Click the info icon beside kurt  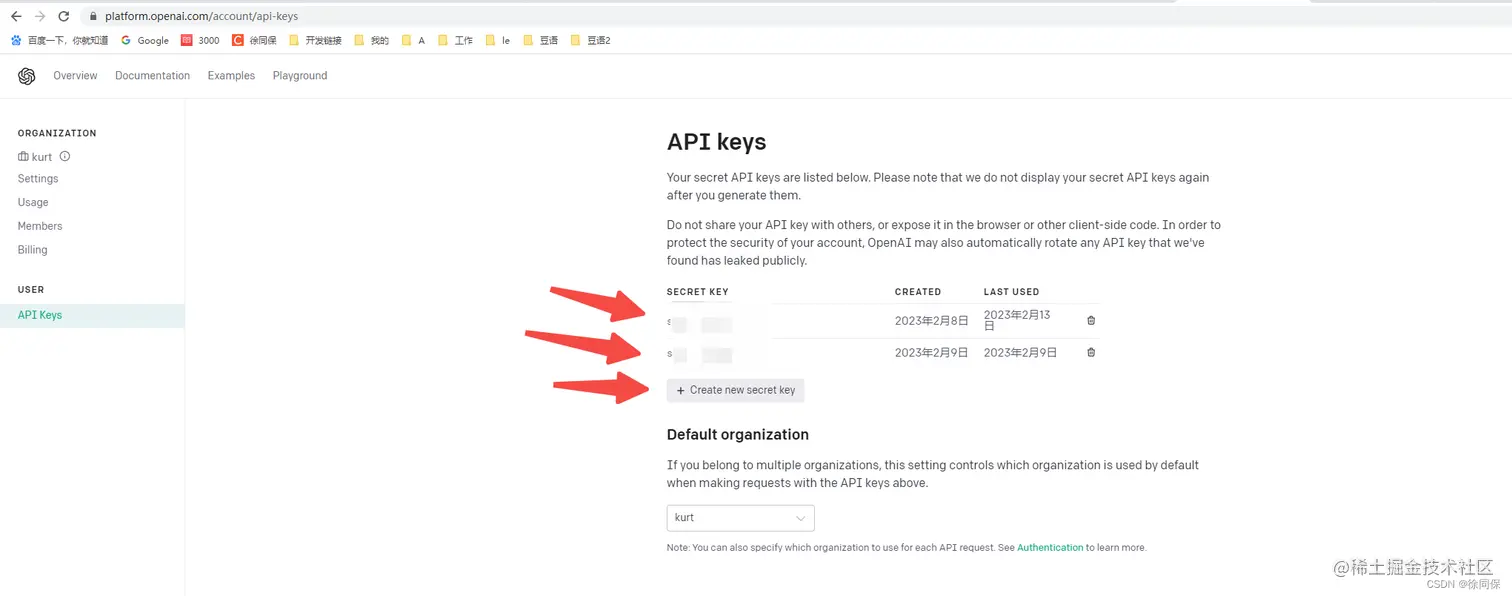(x=65, y=157)
